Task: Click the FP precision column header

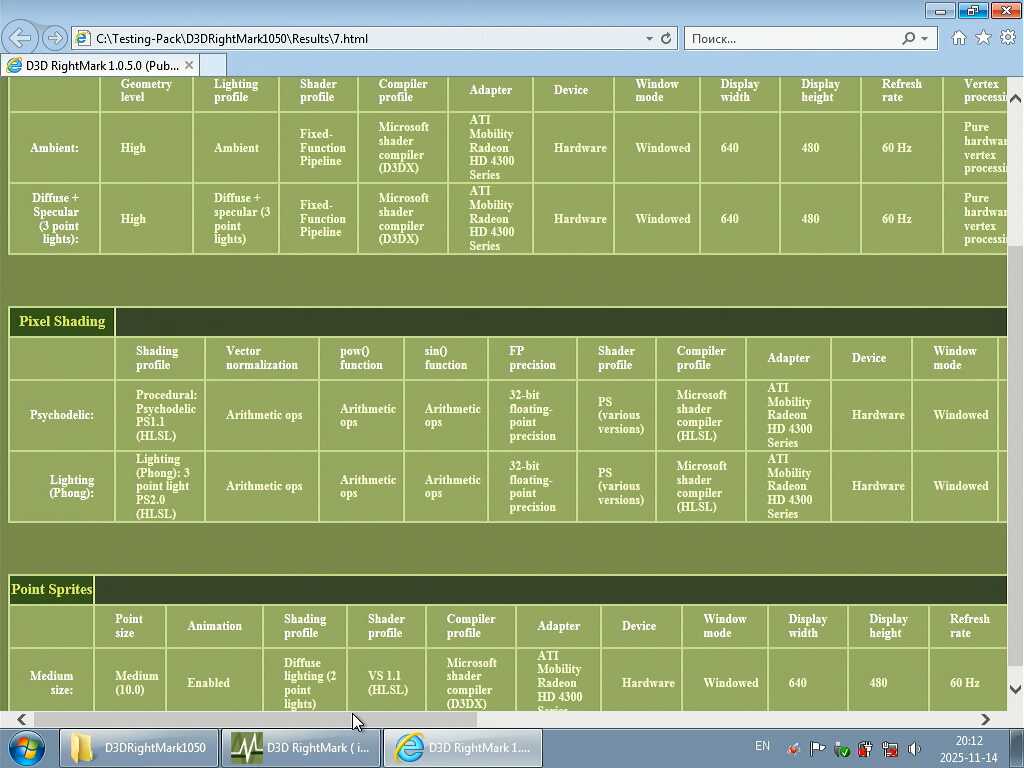Action: pyautogui.click(x=532, y=358)
